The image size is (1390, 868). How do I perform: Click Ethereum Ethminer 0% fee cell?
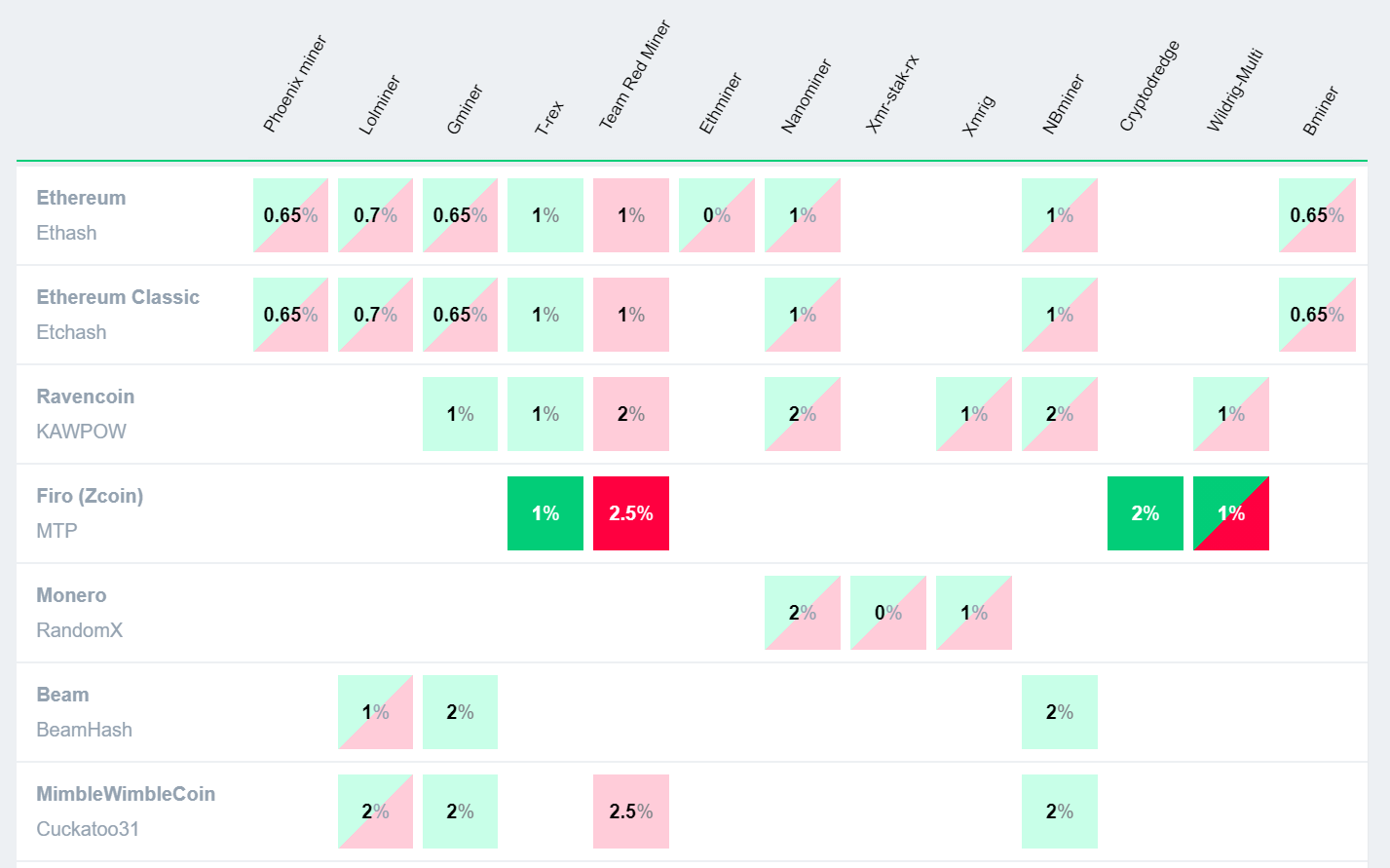717,215
